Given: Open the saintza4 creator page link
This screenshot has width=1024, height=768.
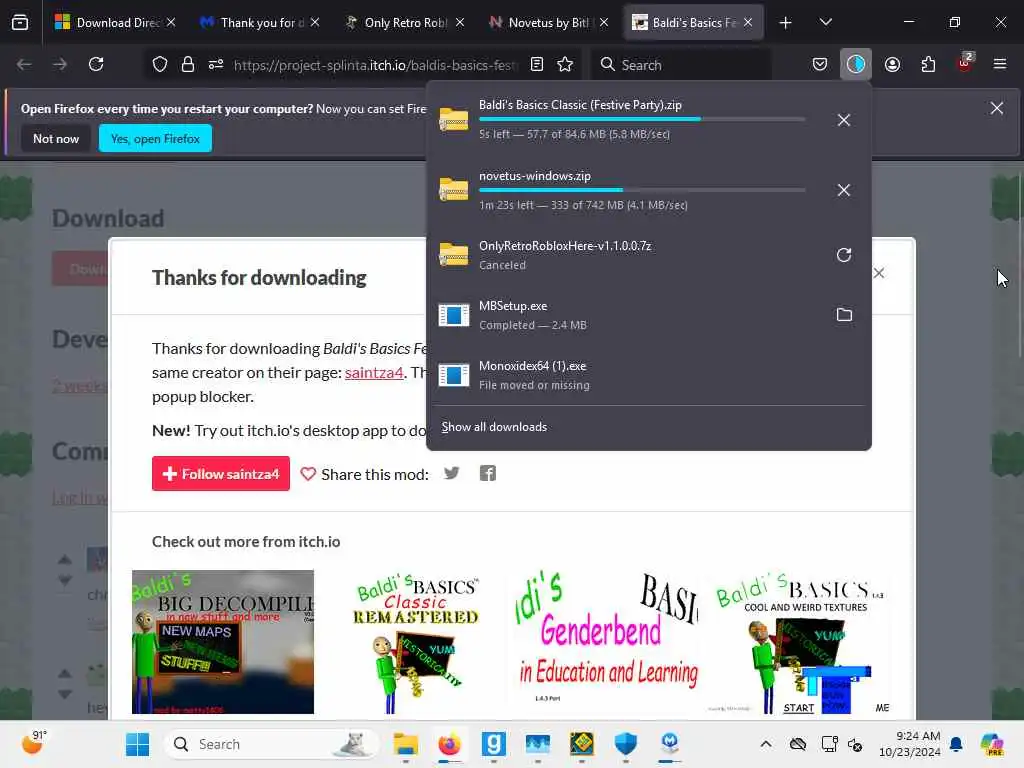Looking at the screenshot, I should [374, 372].
